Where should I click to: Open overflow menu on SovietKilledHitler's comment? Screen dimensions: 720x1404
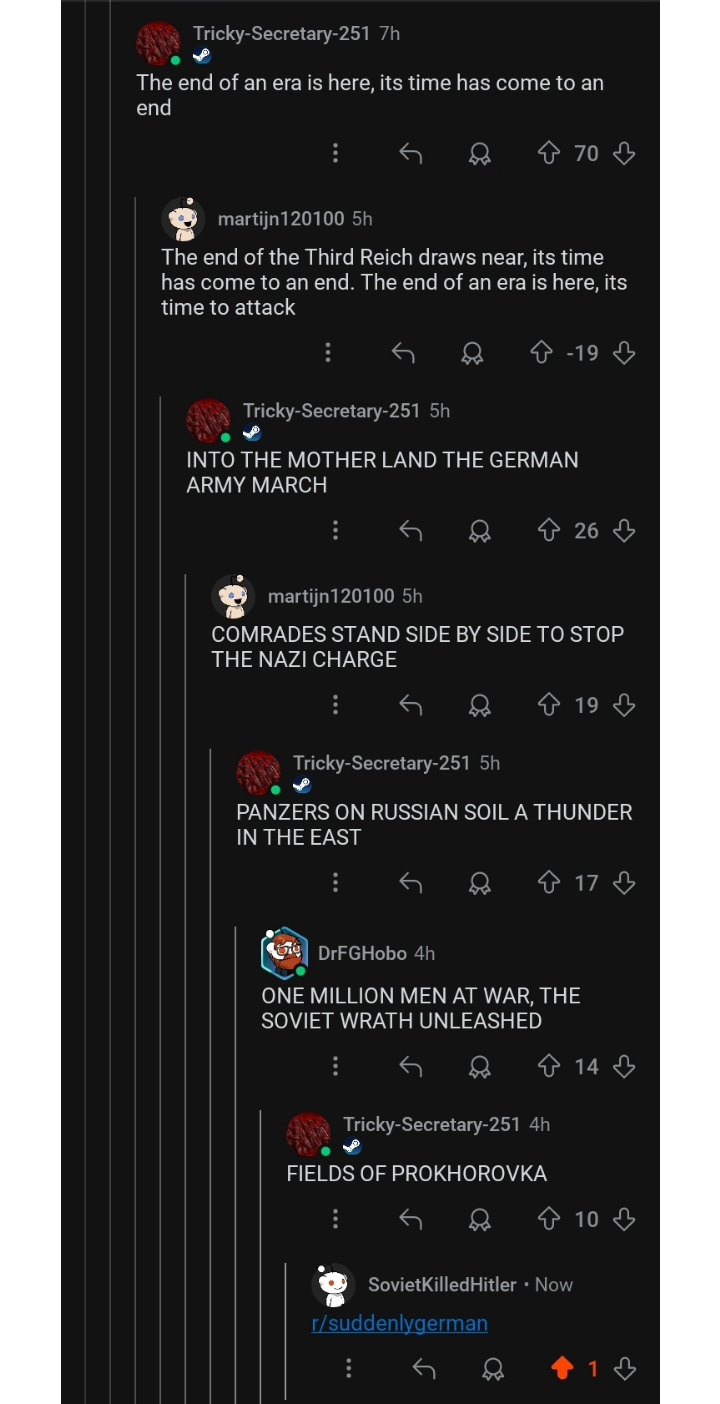348,1368
